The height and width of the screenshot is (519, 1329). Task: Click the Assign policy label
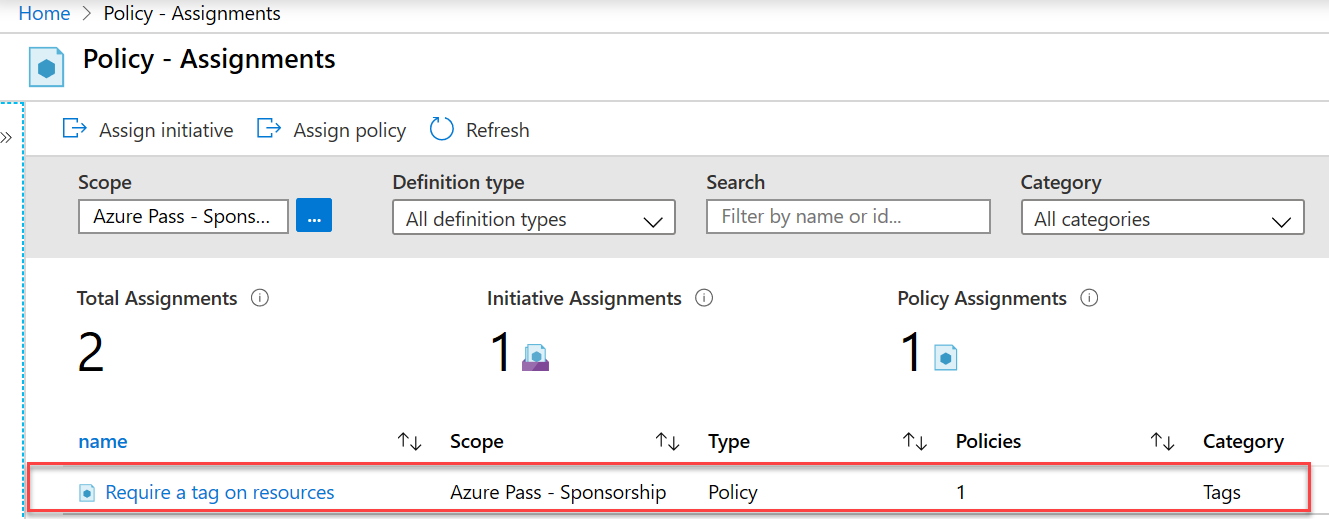coord(350,131)
